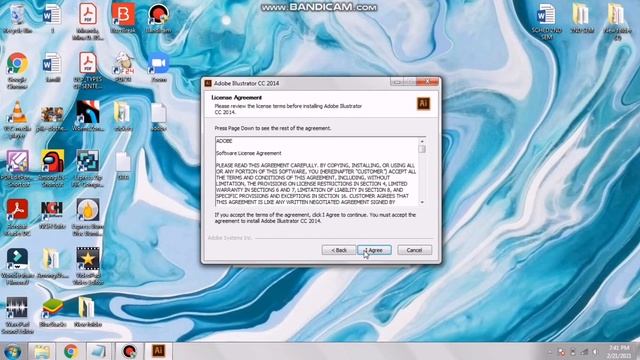Click the I Agree button
The image size is (640, 360).
pyautogui.click(x=374, y=250)
